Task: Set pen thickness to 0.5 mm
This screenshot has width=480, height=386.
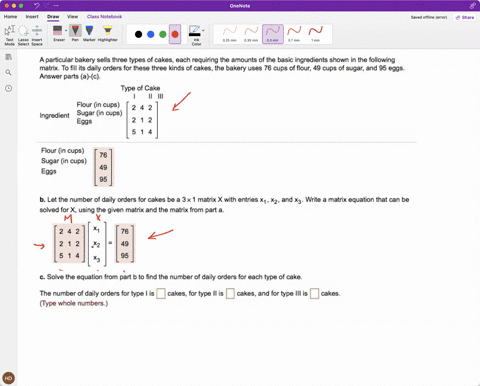Action: [x=273, y=34]
